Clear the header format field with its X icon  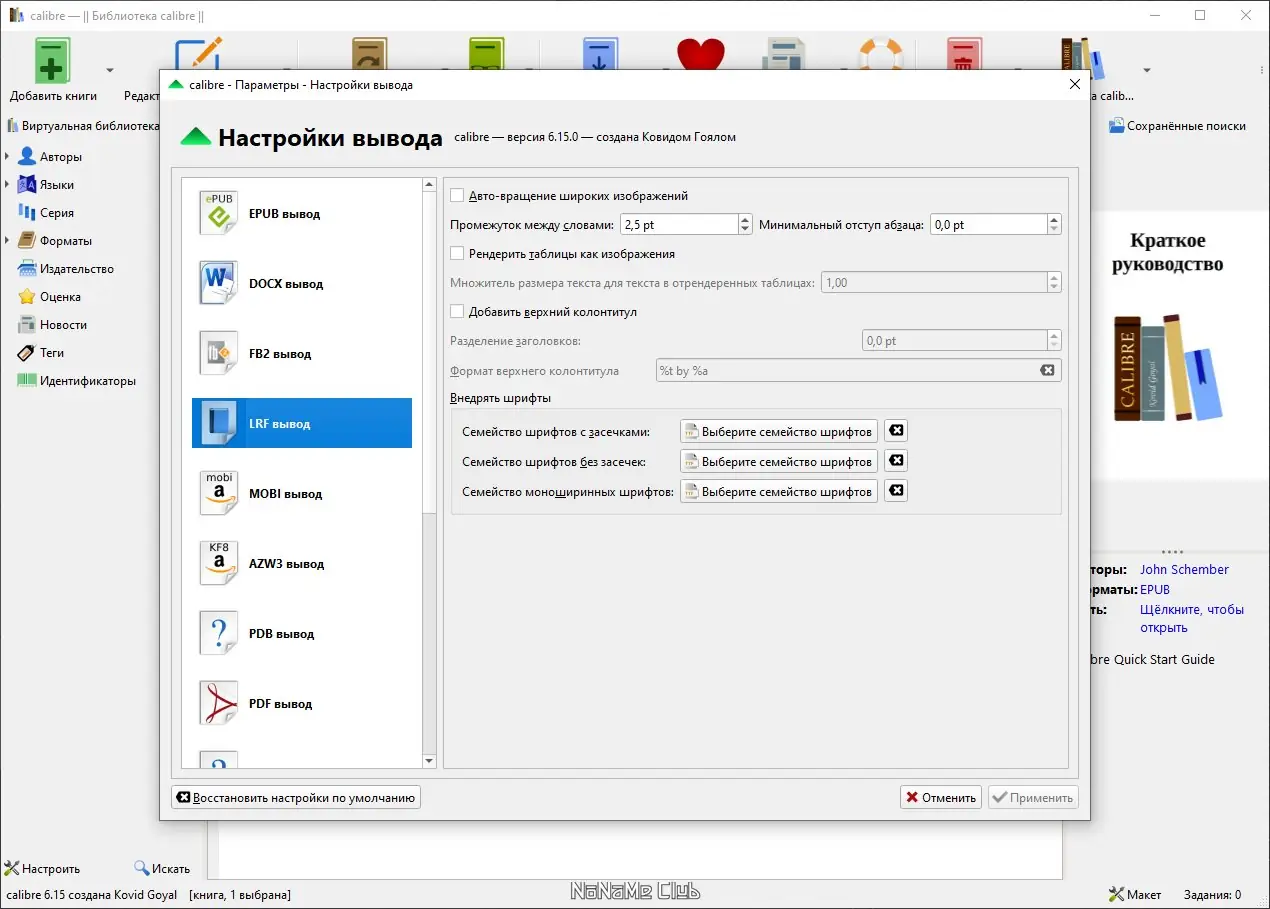1047,371
